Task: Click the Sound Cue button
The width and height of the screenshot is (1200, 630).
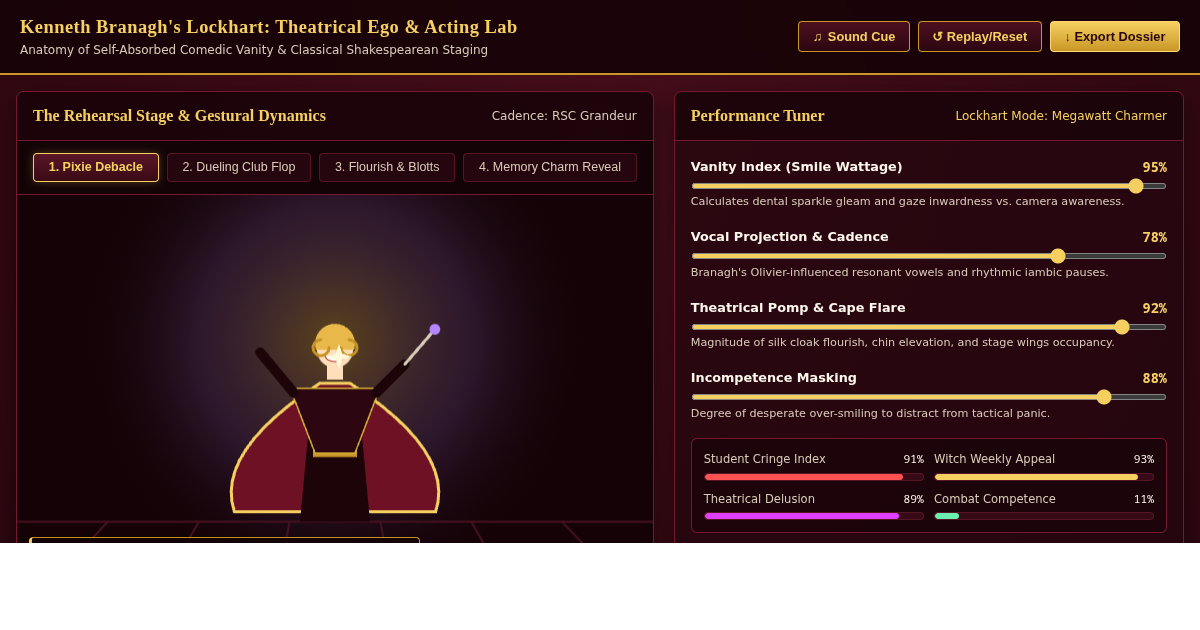Action: point(854,37)
